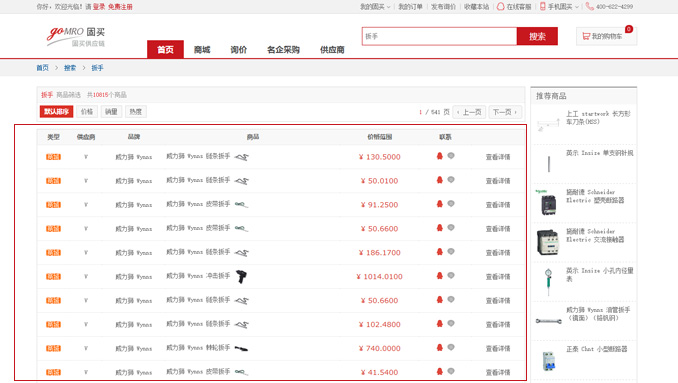The height and width of the screenshot is (383, 678).
Task: Open the ratchet wrench thumbnail in ¥740.0000 row
Action: [241, 348]
